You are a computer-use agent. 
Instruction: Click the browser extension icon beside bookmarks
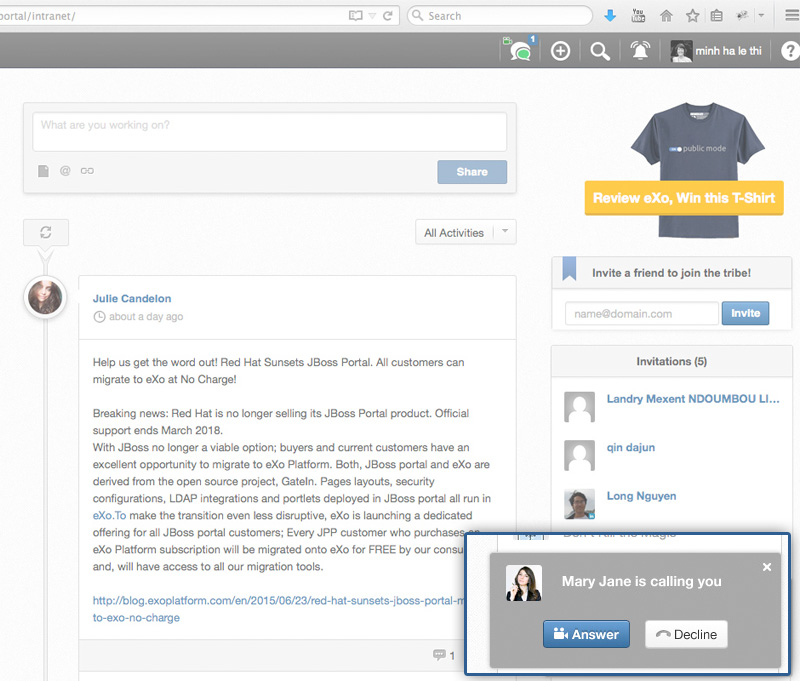[x=742, y=16]
